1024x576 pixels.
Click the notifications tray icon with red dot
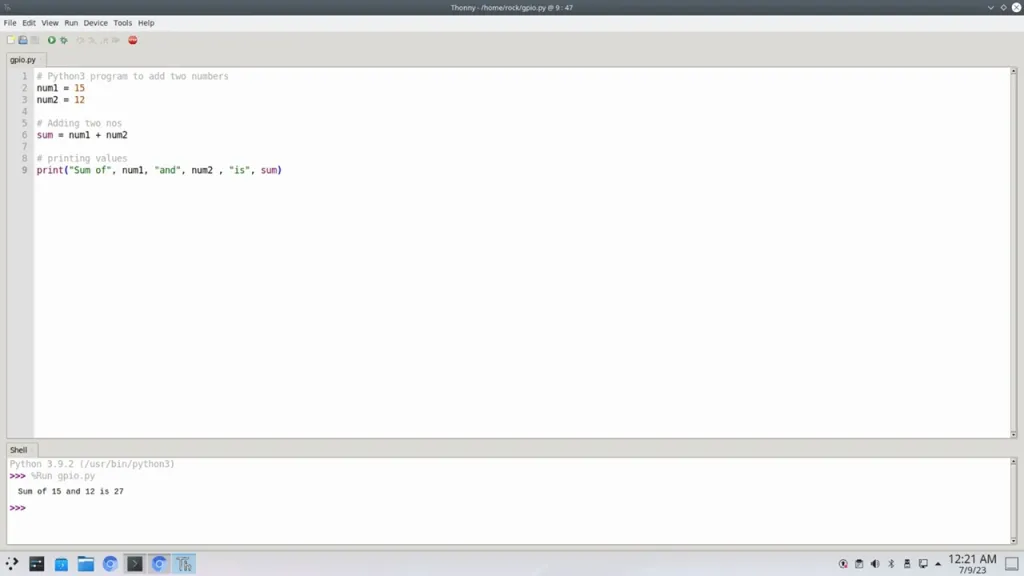[843, 564]
